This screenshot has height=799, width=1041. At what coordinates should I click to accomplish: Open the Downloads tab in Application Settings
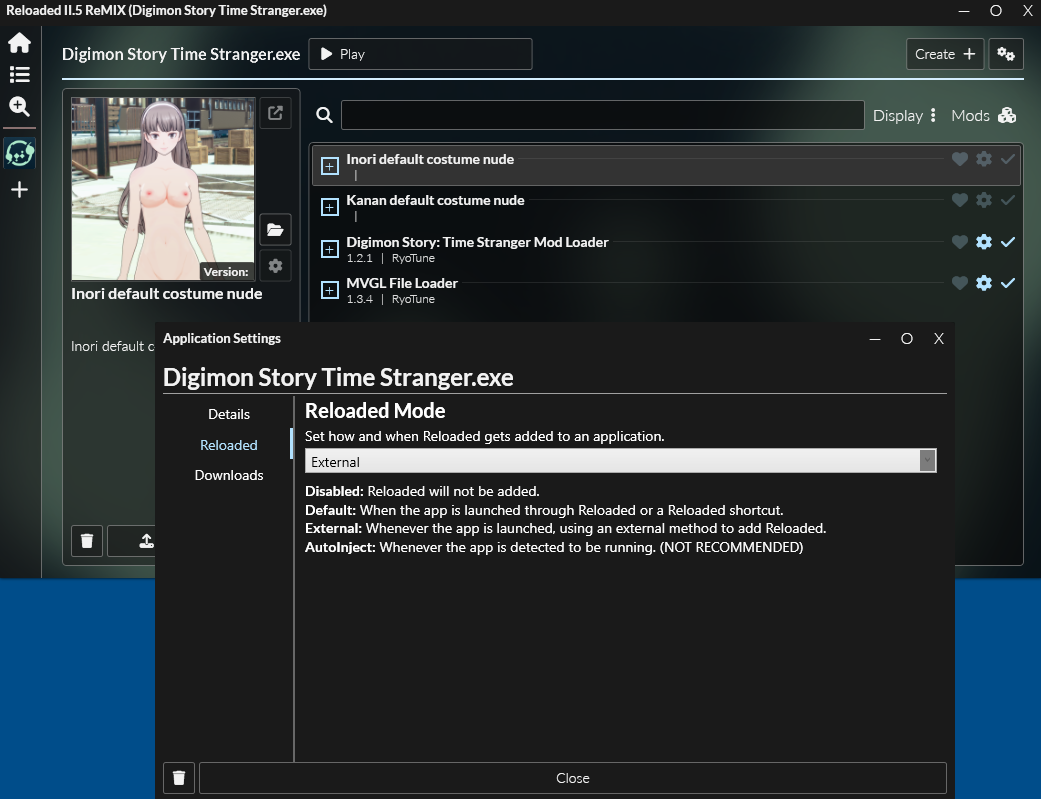click(228, 475)
